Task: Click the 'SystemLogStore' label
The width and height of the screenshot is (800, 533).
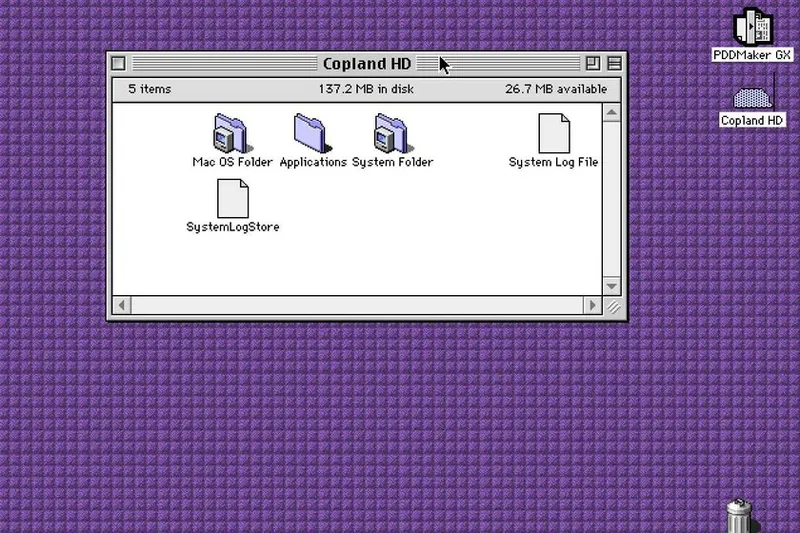Action: pyautogui.click(x=233, y=227)
